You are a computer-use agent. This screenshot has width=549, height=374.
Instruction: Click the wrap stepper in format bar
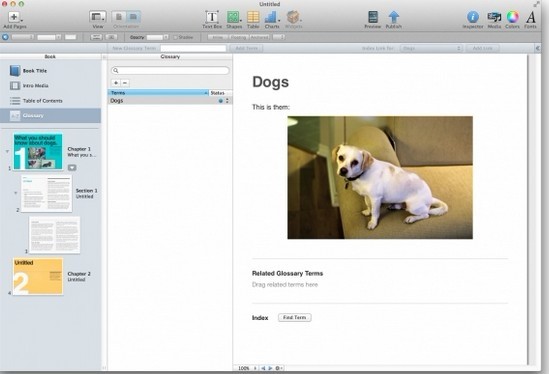(279, 37)
